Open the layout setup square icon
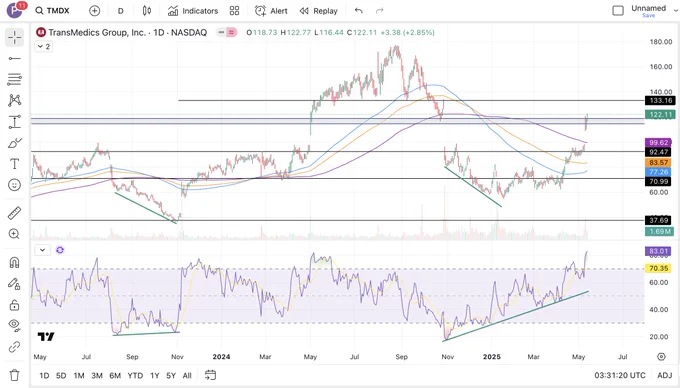Screen dimensions: 680x388 click(x=618, y=11)
